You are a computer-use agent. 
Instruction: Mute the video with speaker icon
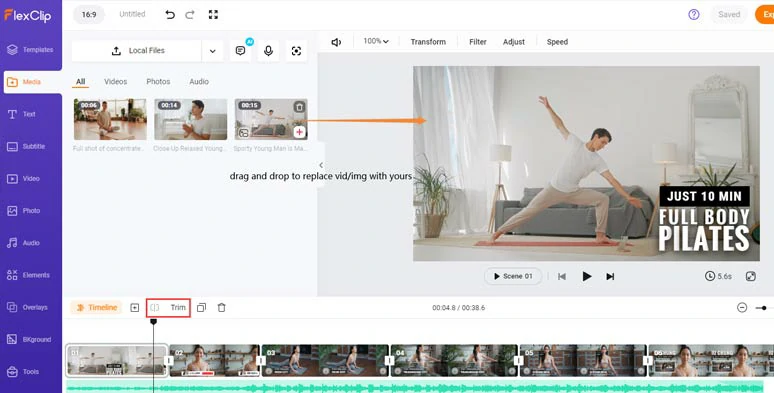[x=336, y=42]
